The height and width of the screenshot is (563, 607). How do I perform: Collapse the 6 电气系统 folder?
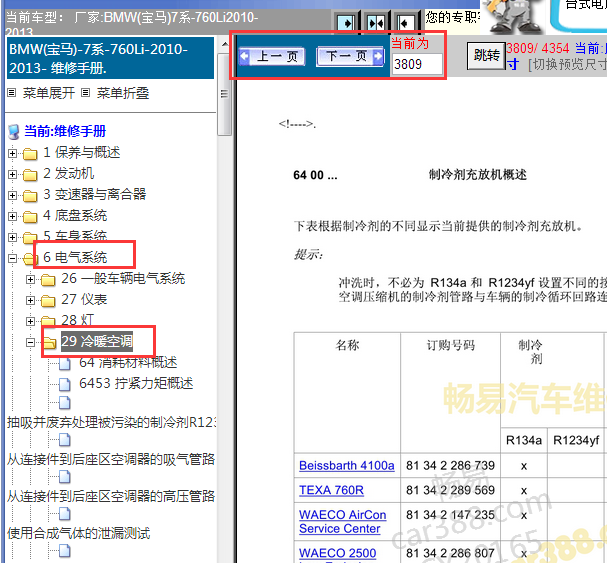[12, 258]
